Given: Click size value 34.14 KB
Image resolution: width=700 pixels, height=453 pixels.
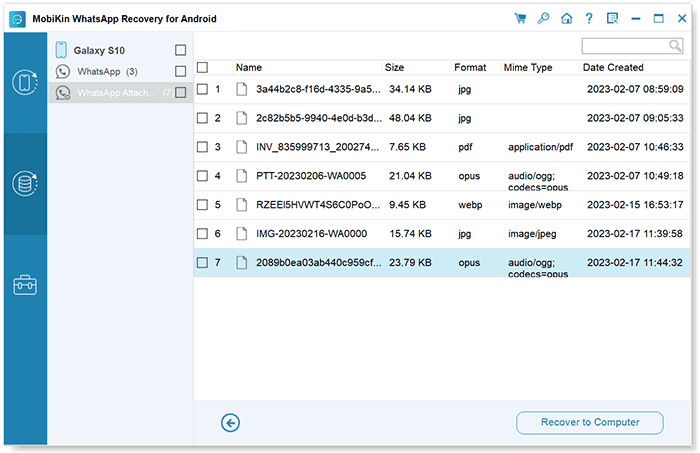Looking at the screenshot, I should tap(410, 89).
